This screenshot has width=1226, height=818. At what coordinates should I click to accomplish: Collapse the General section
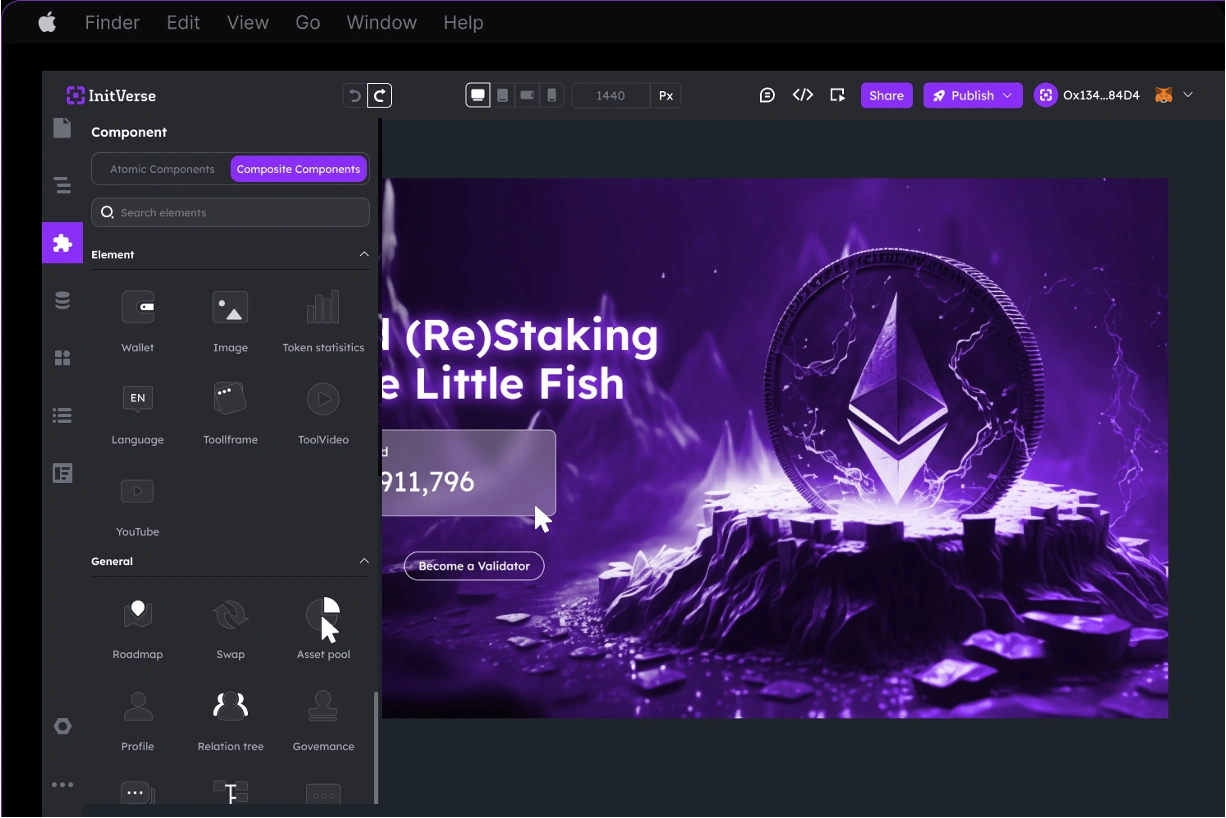point(364,561)
